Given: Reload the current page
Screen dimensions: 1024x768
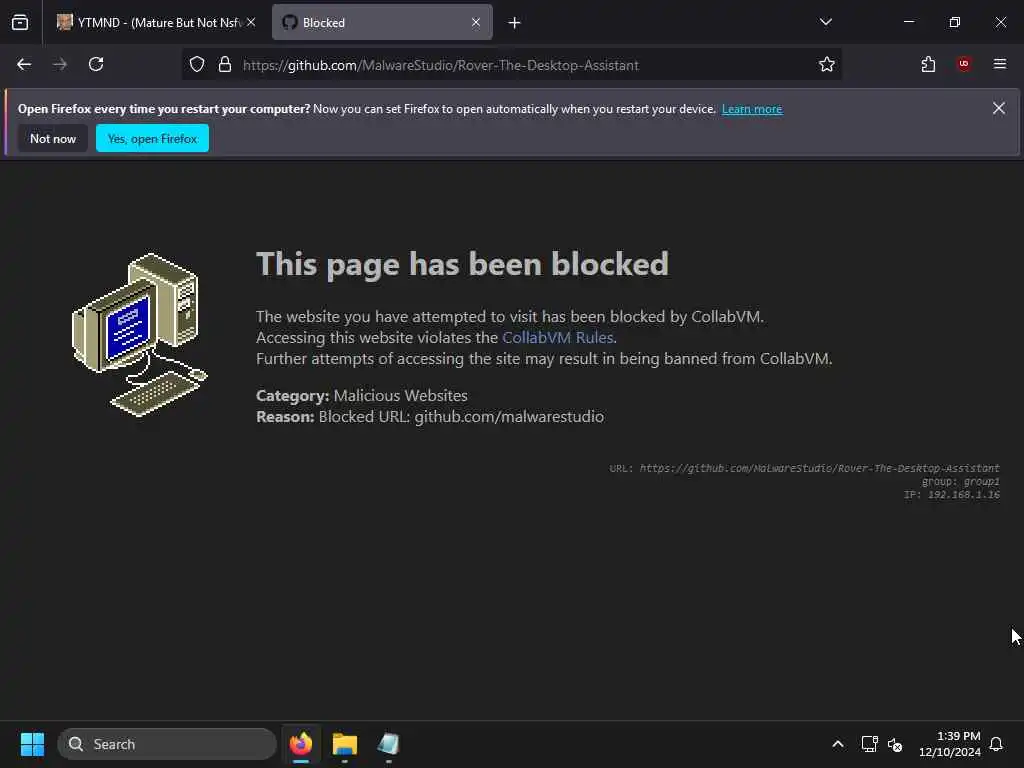Looking at the screenshot, I should 96,65.
